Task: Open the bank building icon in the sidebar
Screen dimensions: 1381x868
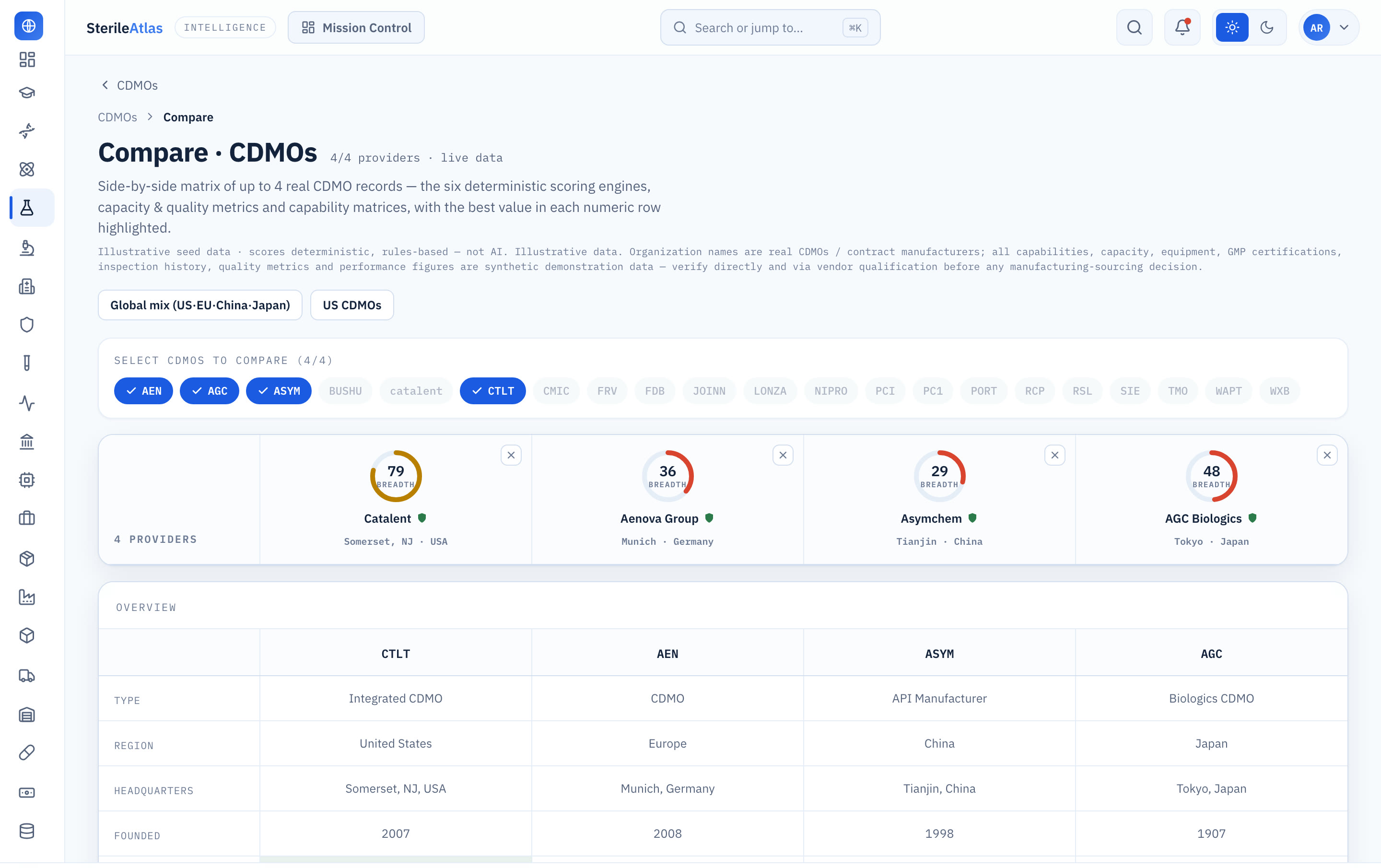Action: (27, 442)
